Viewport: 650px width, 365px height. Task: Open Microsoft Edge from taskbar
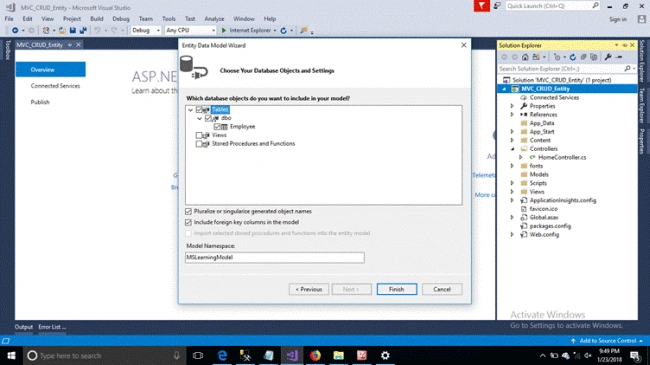click(222, 355)
